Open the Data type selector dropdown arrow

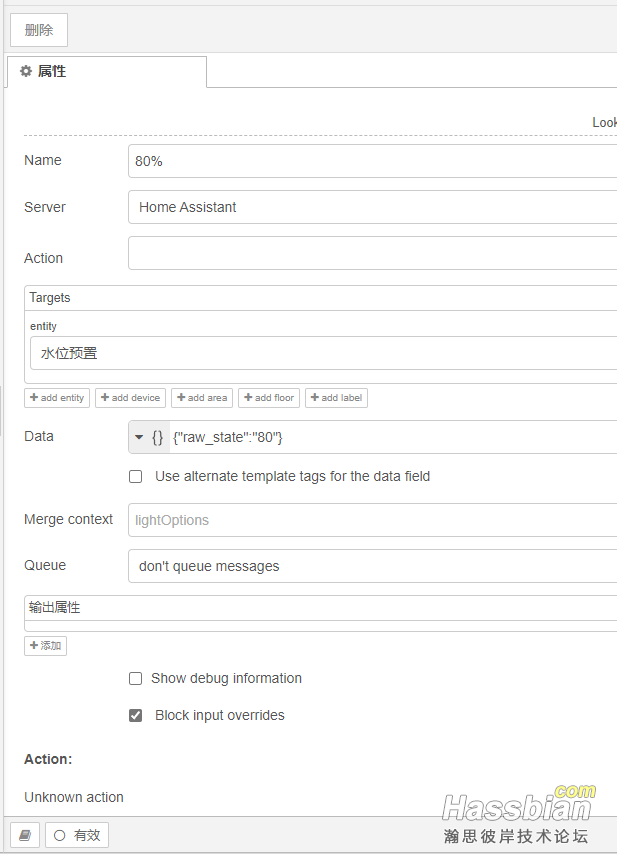(139, 437)
